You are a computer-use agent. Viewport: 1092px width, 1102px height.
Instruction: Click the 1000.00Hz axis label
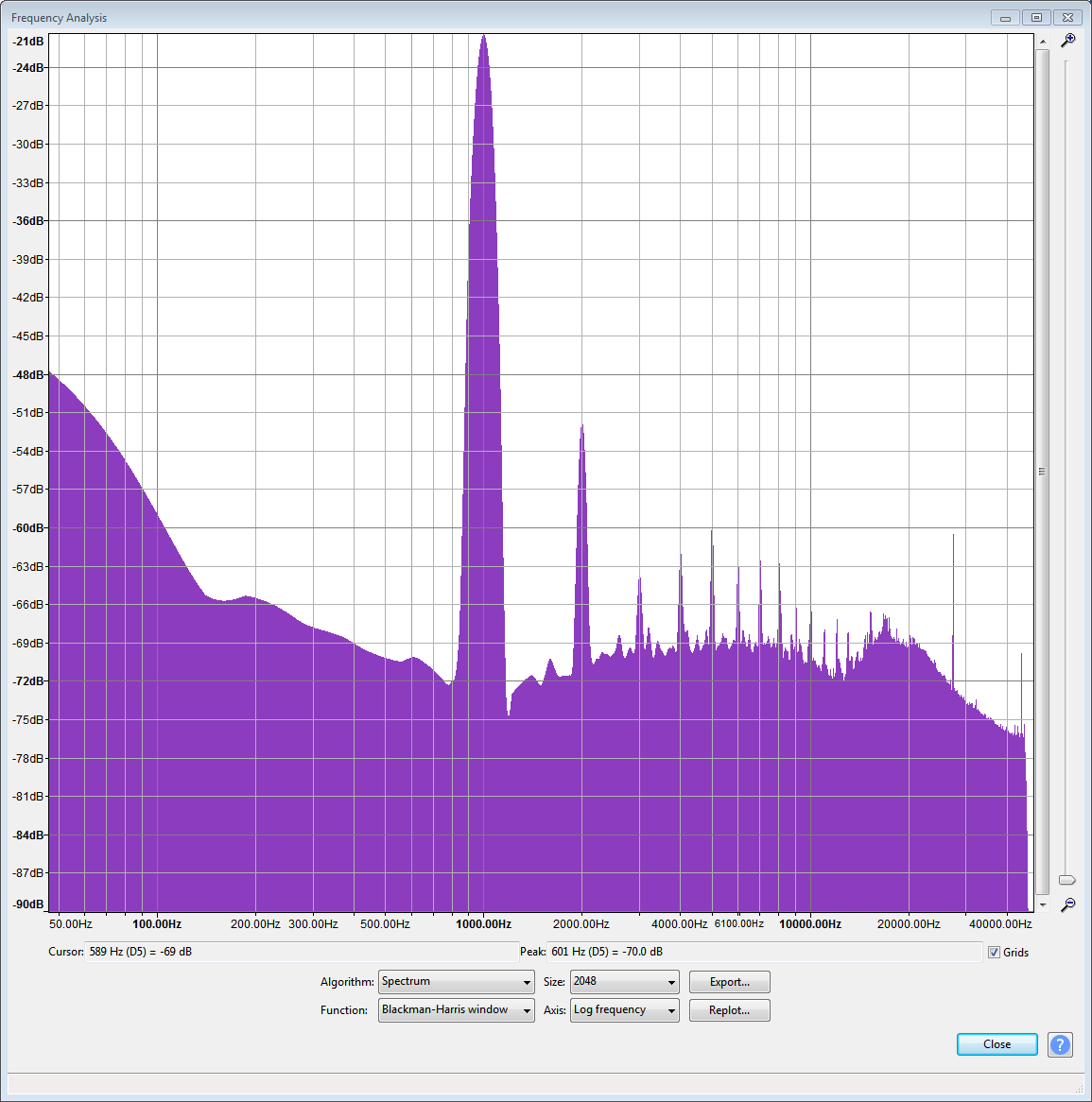[484, 924]
